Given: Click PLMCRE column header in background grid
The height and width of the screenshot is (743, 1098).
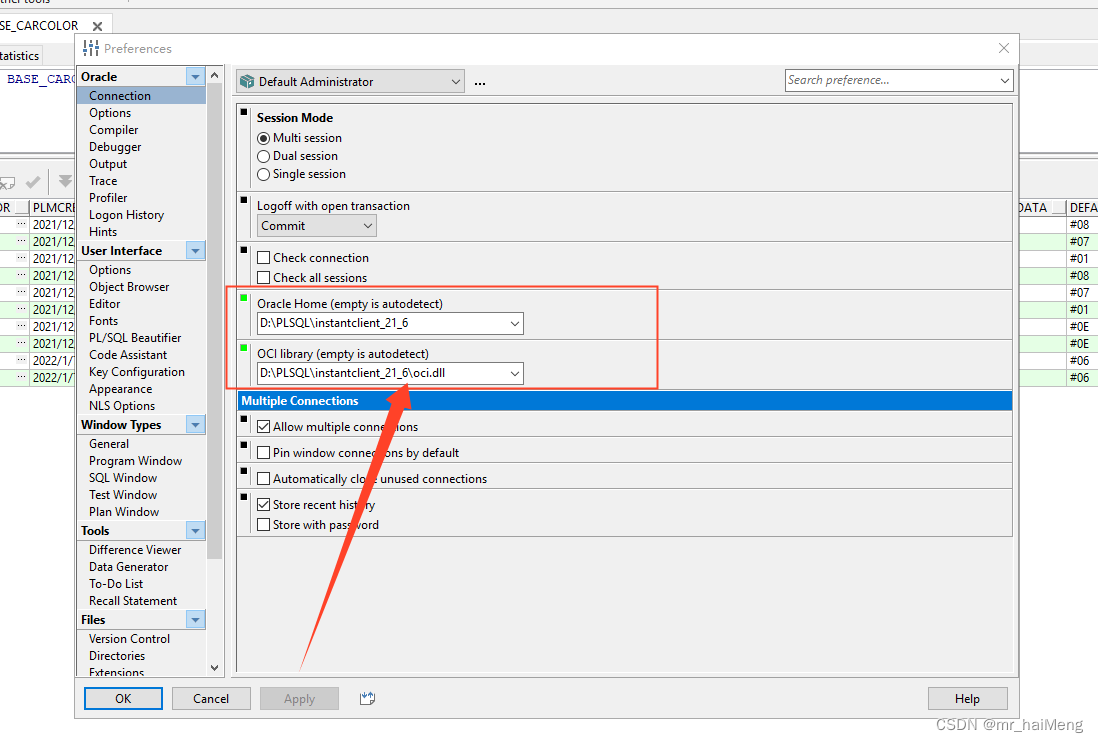Looking at the screenshot, I should (x=53, y=207).
